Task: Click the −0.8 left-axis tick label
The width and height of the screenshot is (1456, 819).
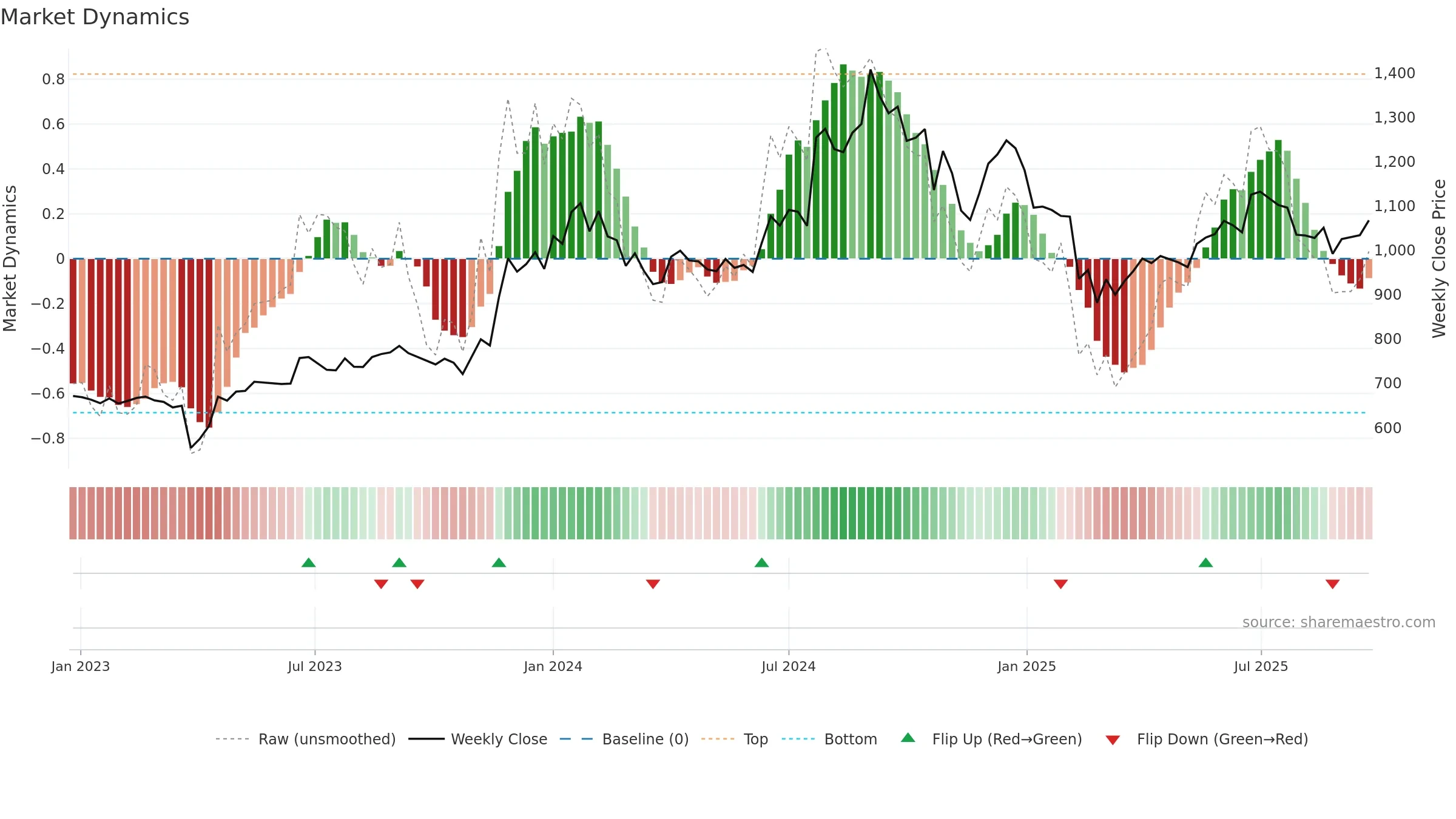Action: (x=47, y=438)
